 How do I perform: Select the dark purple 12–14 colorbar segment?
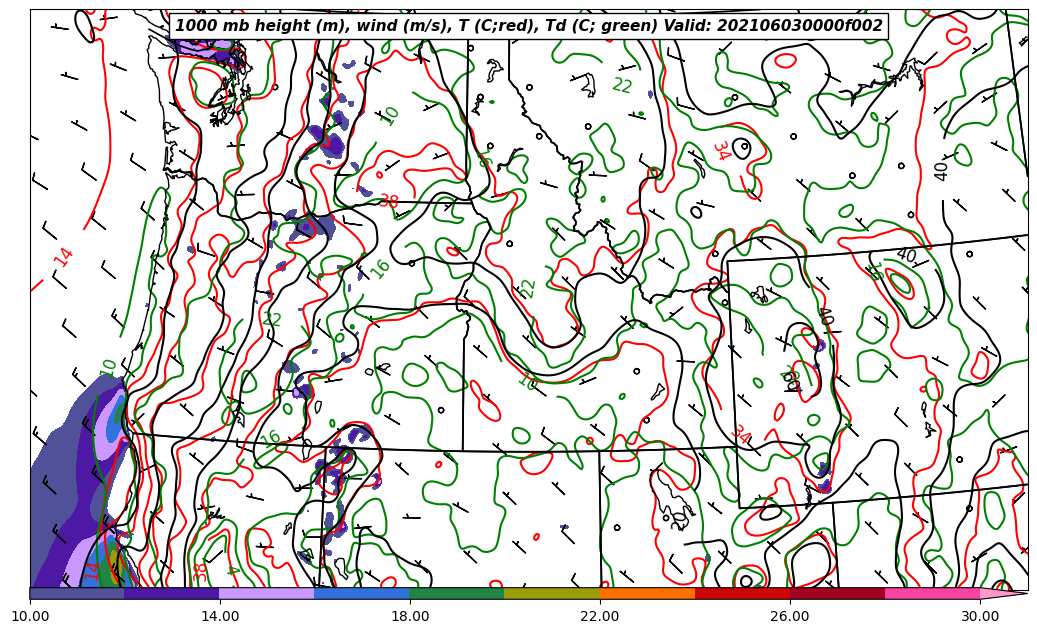point(172,593)
